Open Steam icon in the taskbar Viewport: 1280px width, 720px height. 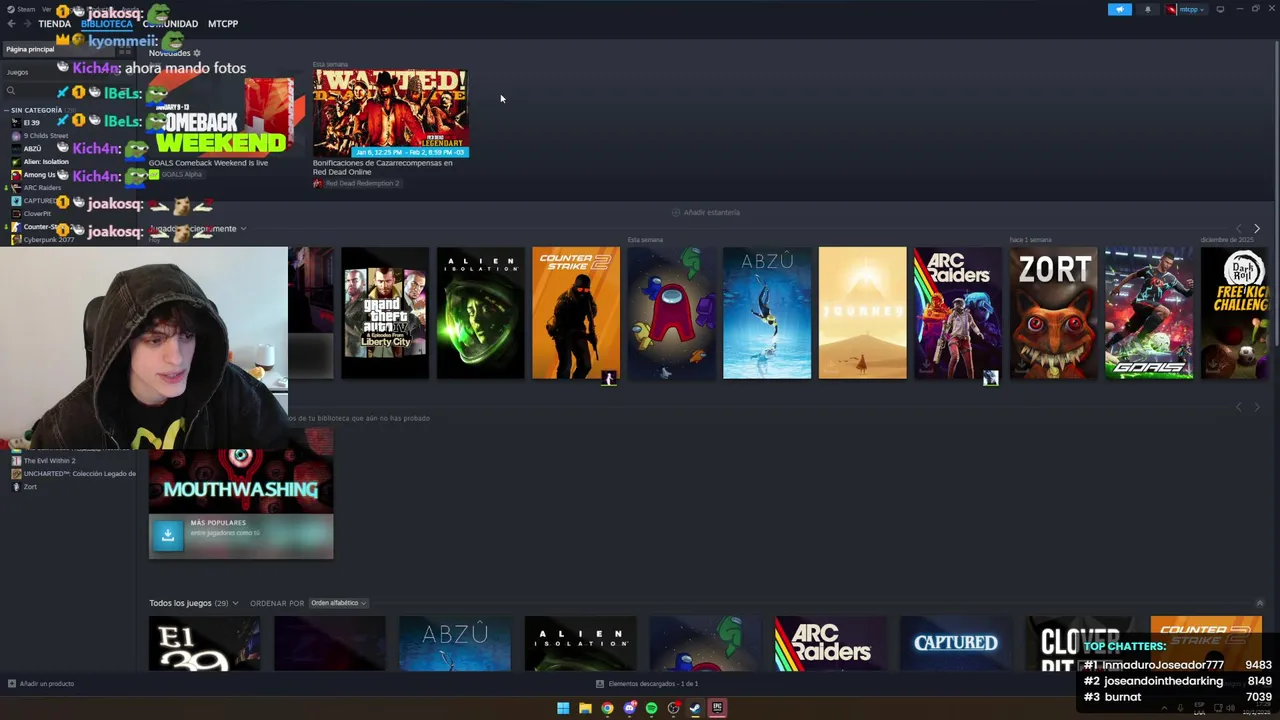click(x=695, y=708)
